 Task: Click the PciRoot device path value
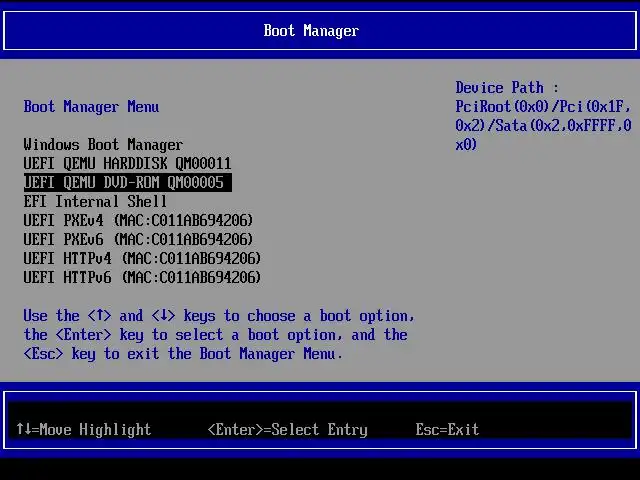coord(543,126)
